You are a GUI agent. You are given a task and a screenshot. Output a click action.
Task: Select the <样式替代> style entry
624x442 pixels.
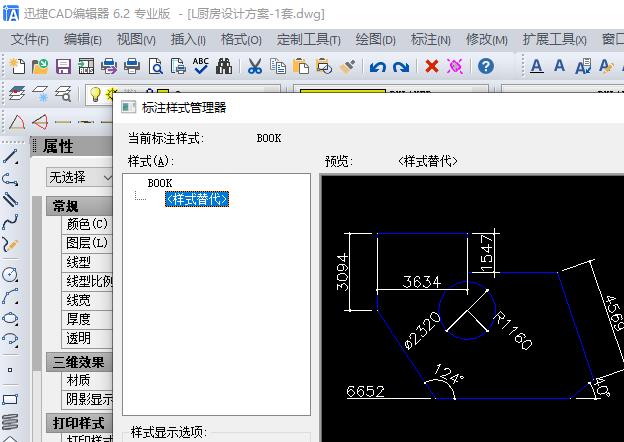[197, 199]
